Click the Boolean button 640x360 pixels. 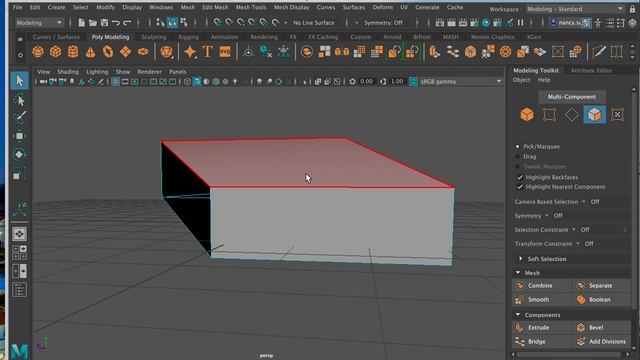[602, 300]
